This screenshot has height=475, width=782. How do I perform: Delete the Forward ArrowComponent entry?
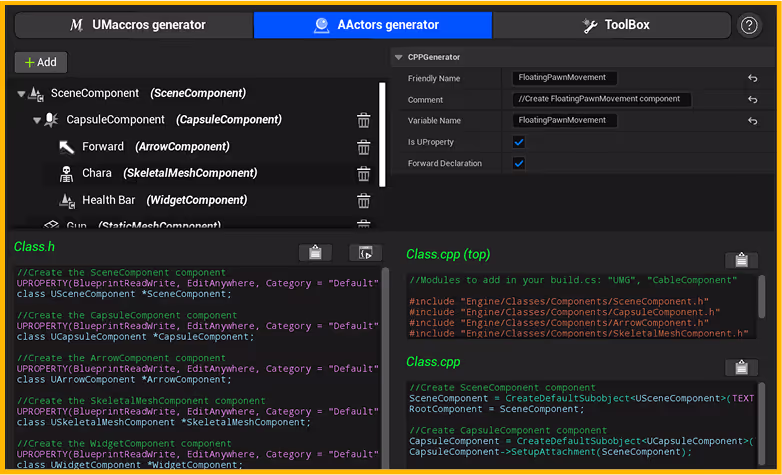pyautogui.click(x=364, y=147)
